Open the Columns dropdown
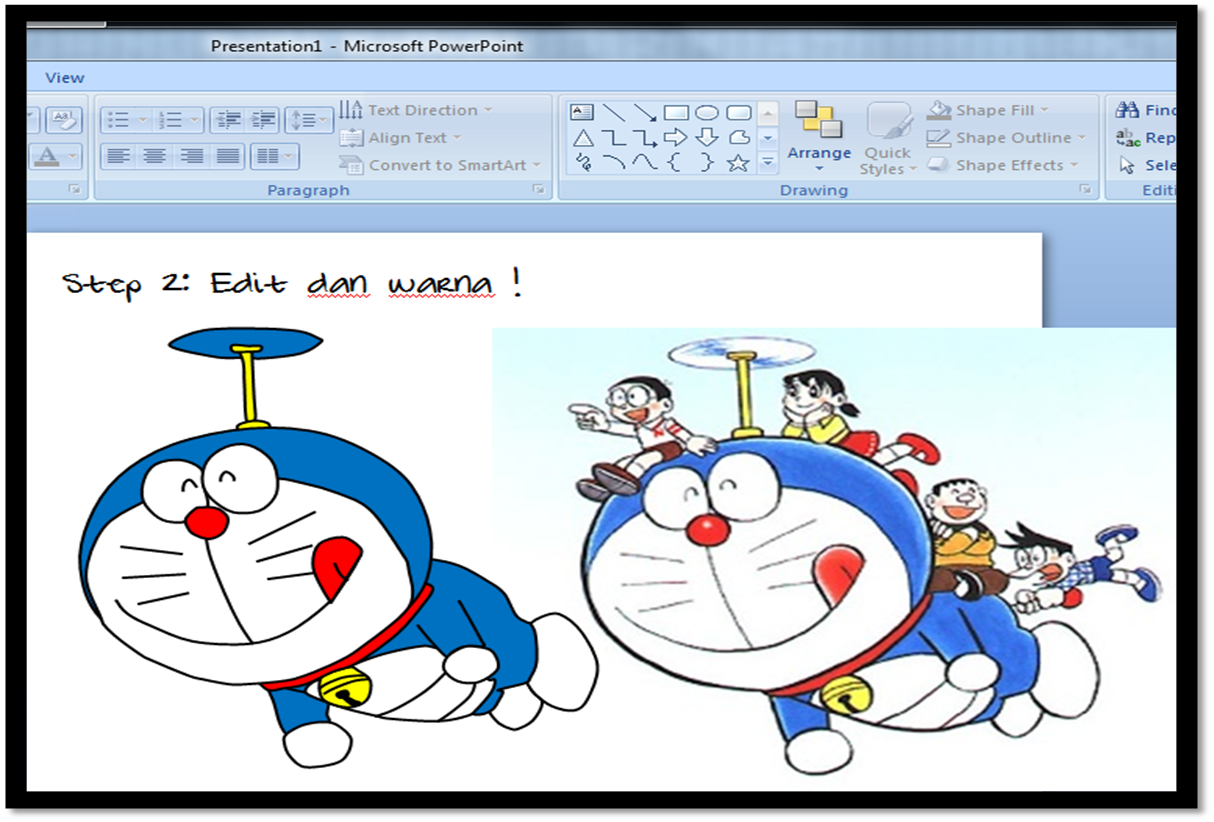1214x822 pixels. (274, 156)
